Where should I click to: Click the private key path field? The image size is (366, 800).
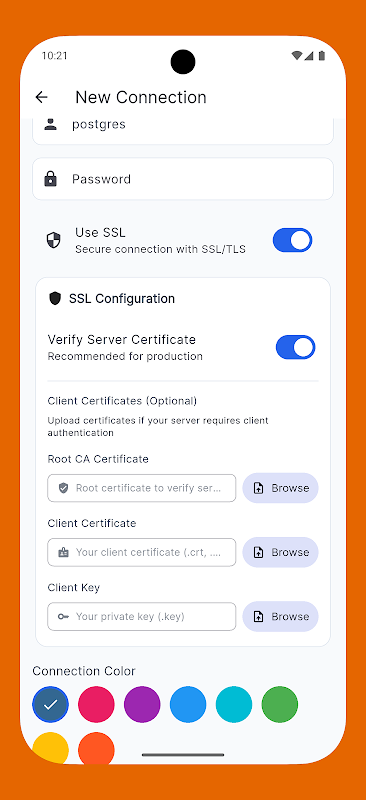(x=142, y=617)
